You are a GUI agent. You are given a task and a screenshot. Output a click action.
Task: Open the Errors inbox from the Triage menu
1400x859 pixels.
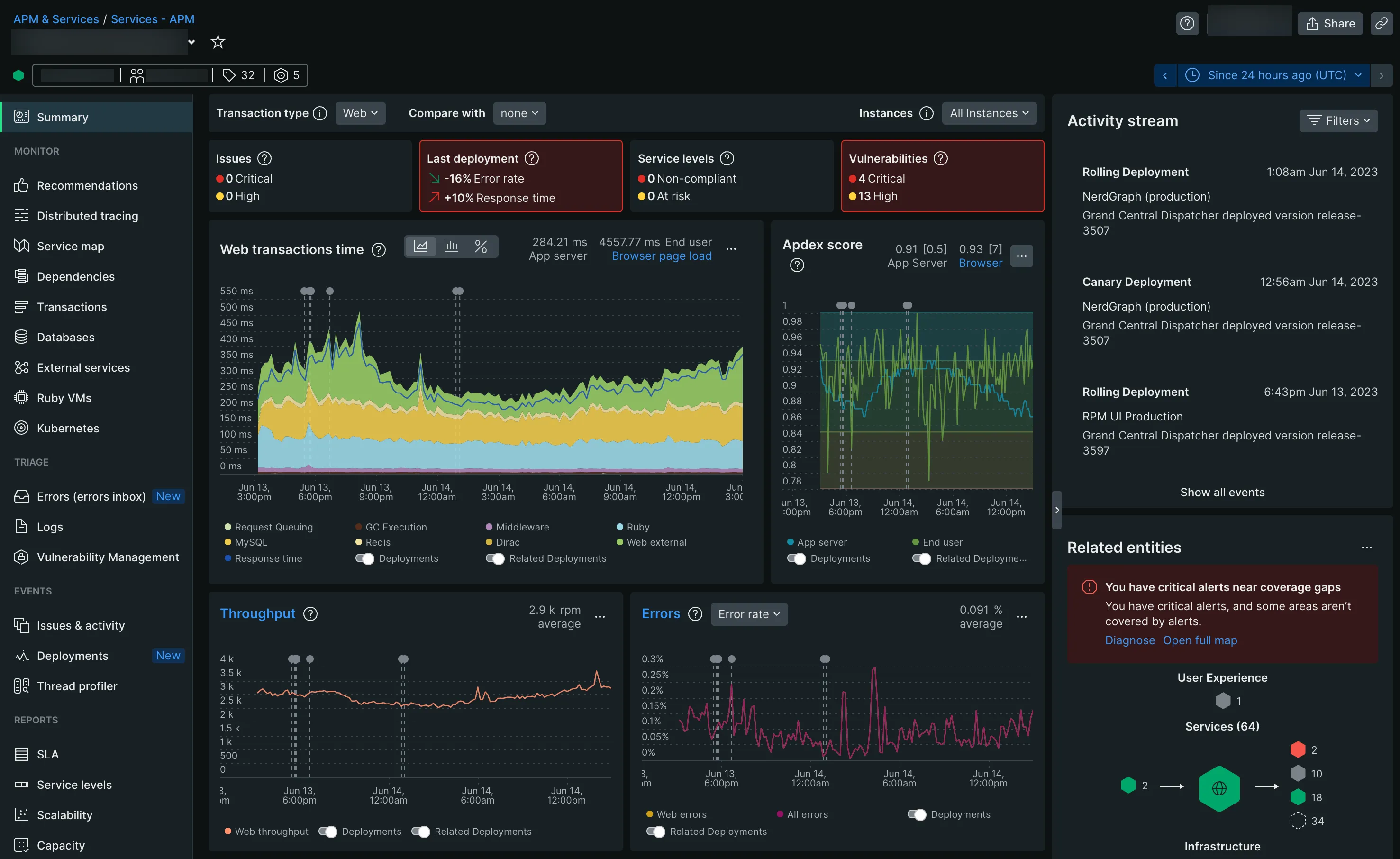tap(88, 496)
